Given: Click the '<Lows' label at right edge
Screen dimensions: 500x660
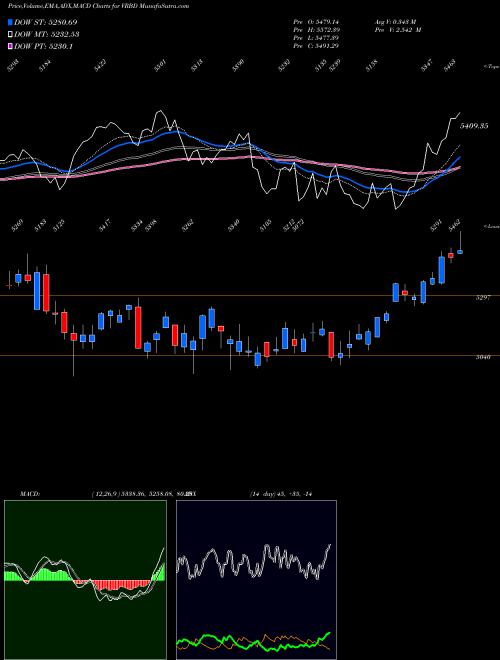Looking at the screenshot, I should [x=491, y=226].
